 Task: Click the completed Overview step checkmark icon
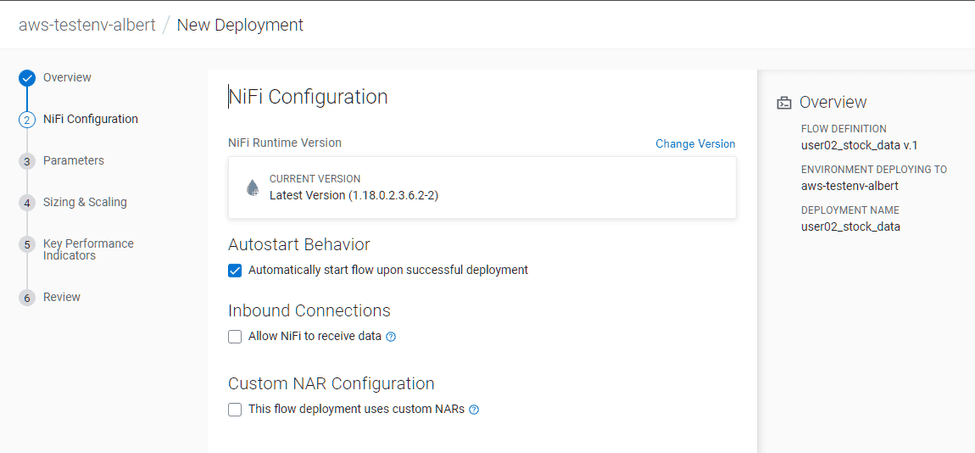(27, 78)
